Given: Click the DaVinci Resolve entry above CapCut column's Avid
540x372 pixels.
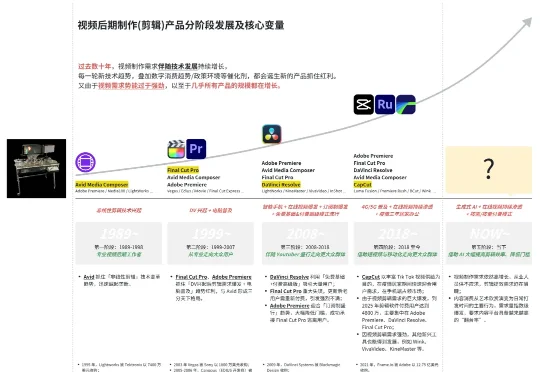Looking at the screenshot, I should pos(373,170).
